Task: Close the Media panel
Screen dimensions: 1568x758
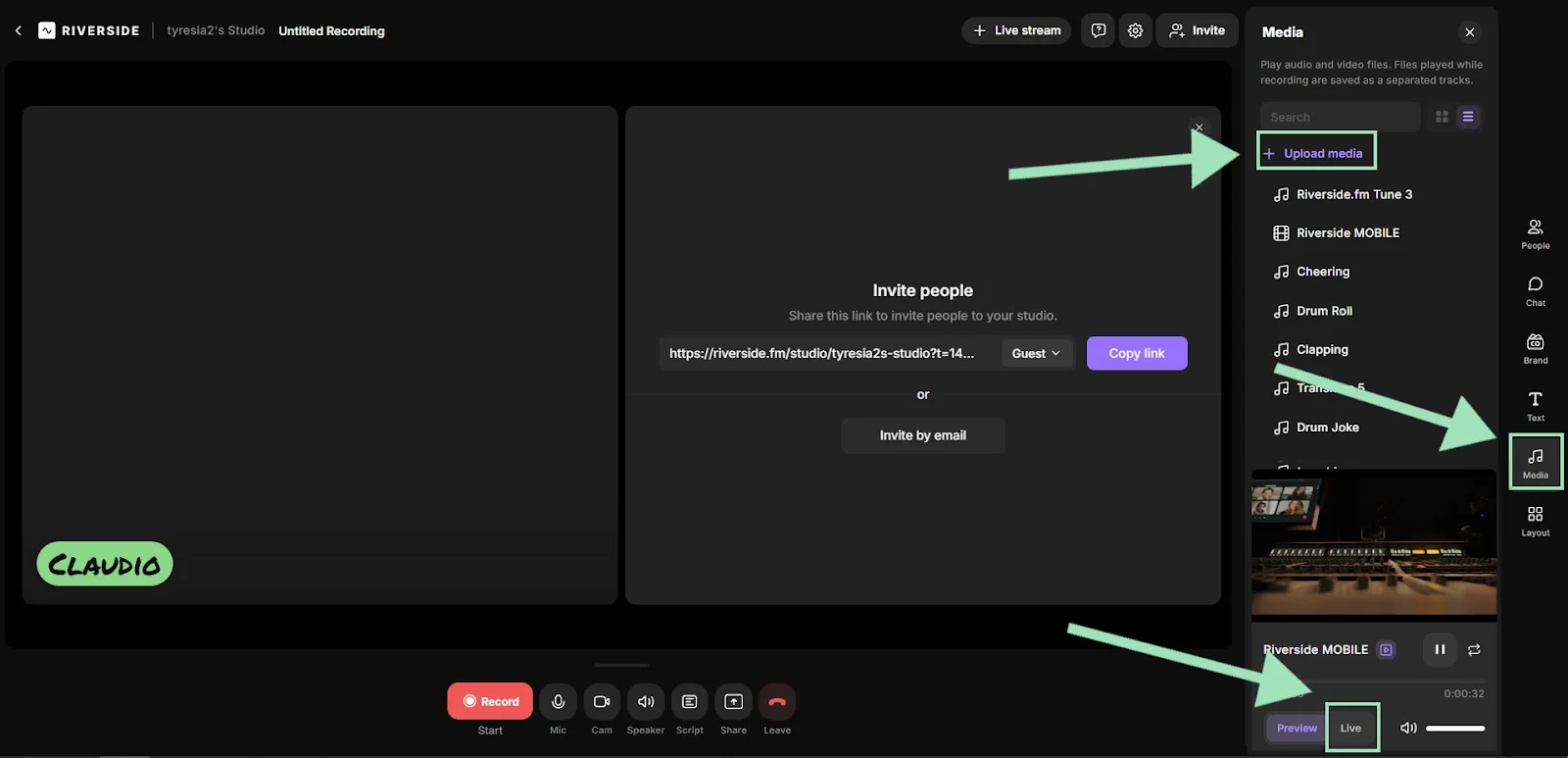Action: click(x=1469, y=32)
